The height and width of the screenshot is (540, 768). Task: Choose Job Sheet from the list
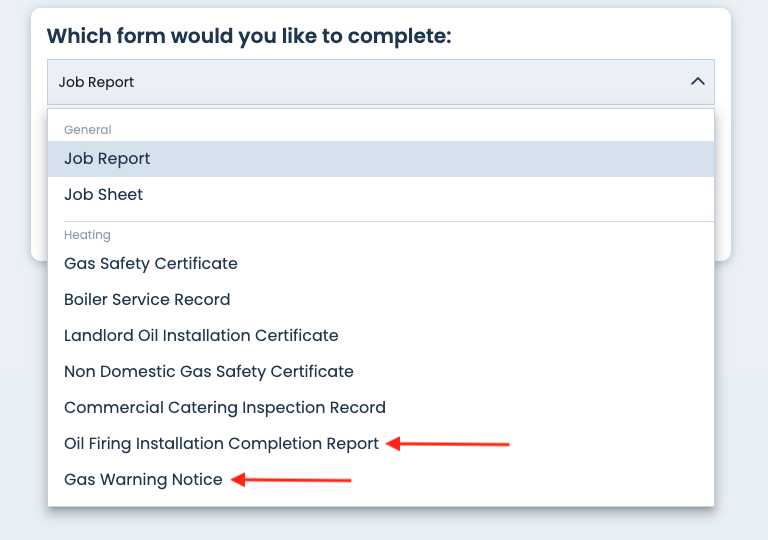103,195
